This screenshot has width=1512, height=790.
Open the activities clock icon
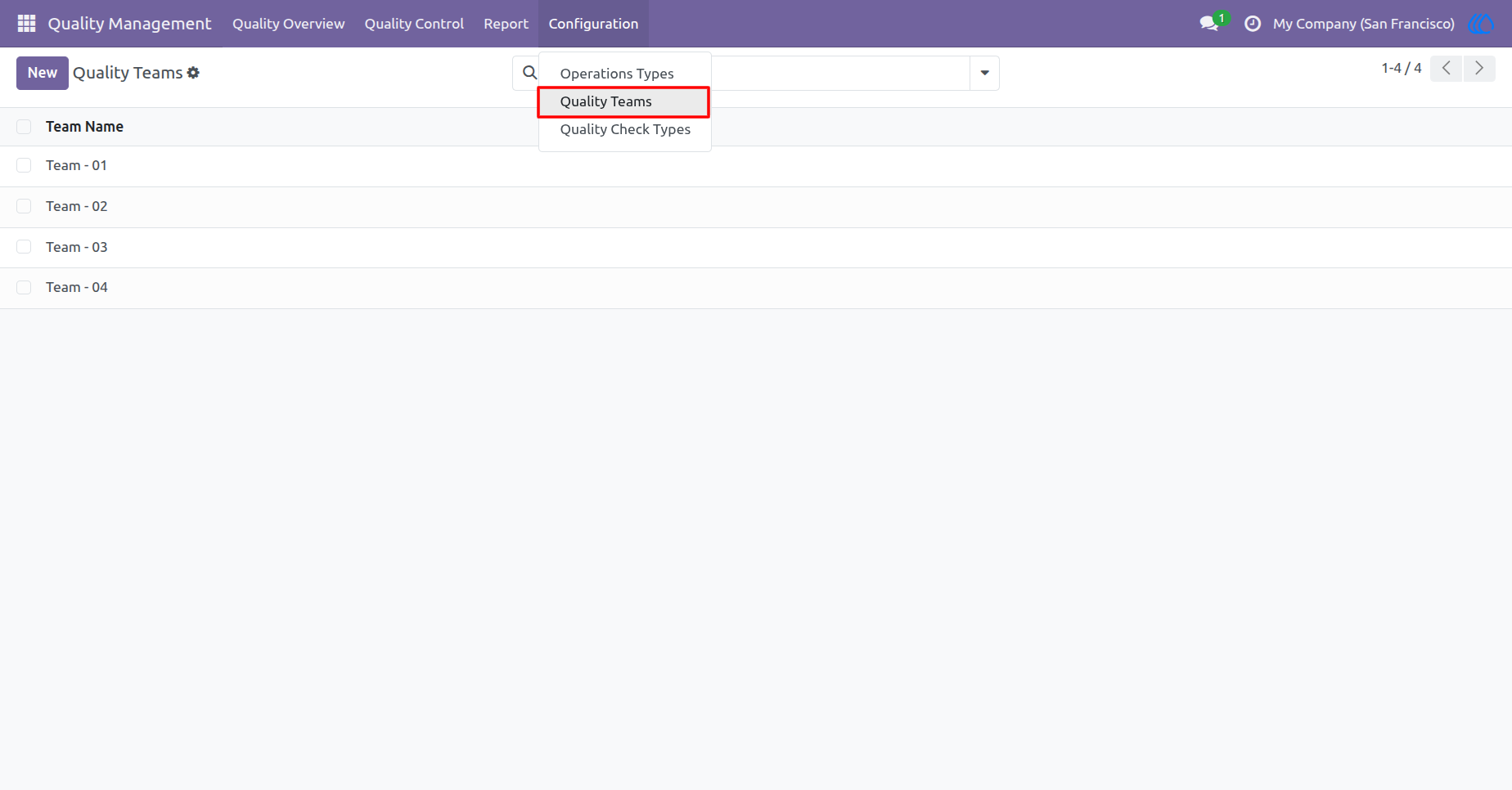[x=1252, y=24]
